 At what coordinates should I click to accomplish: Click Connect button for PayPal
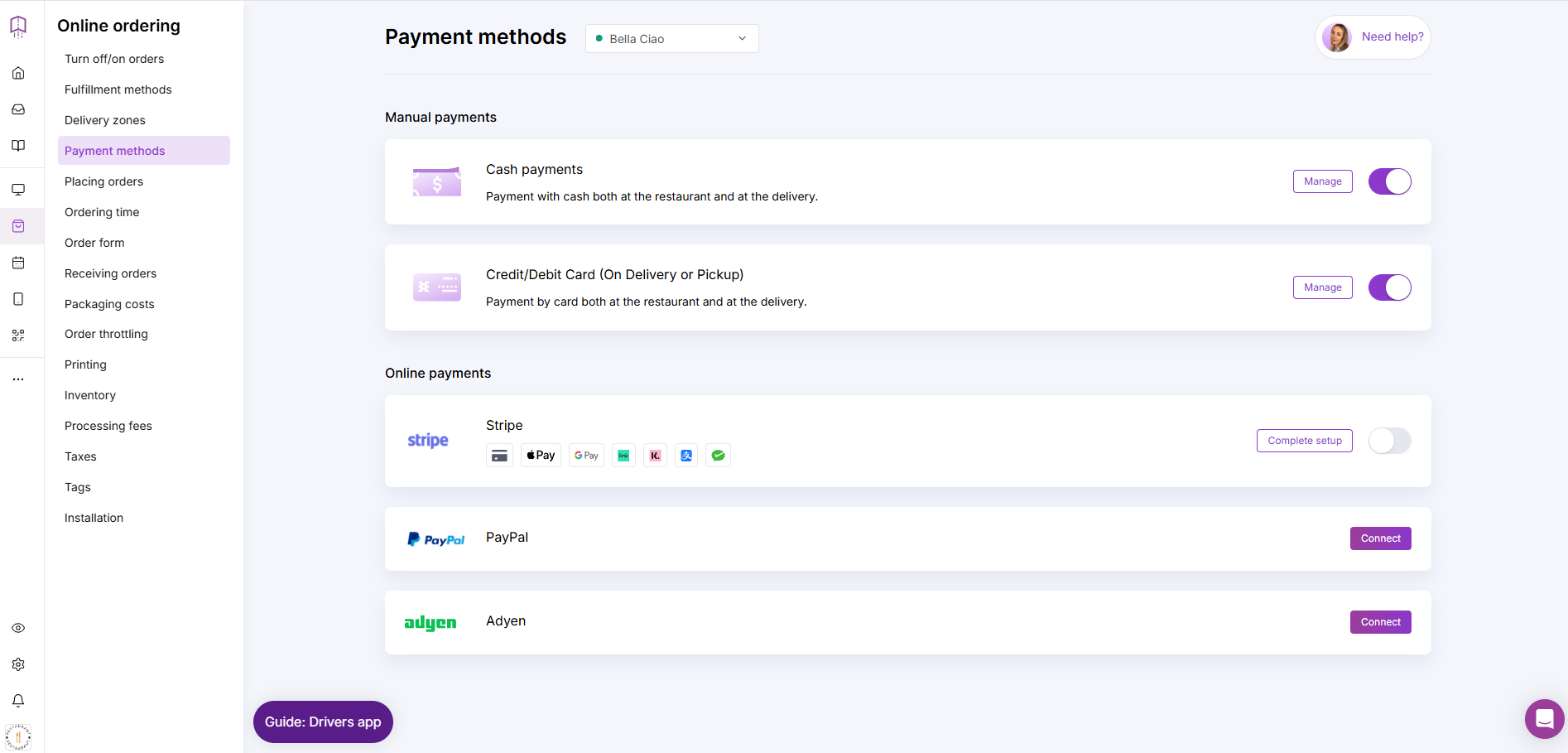1380,538
